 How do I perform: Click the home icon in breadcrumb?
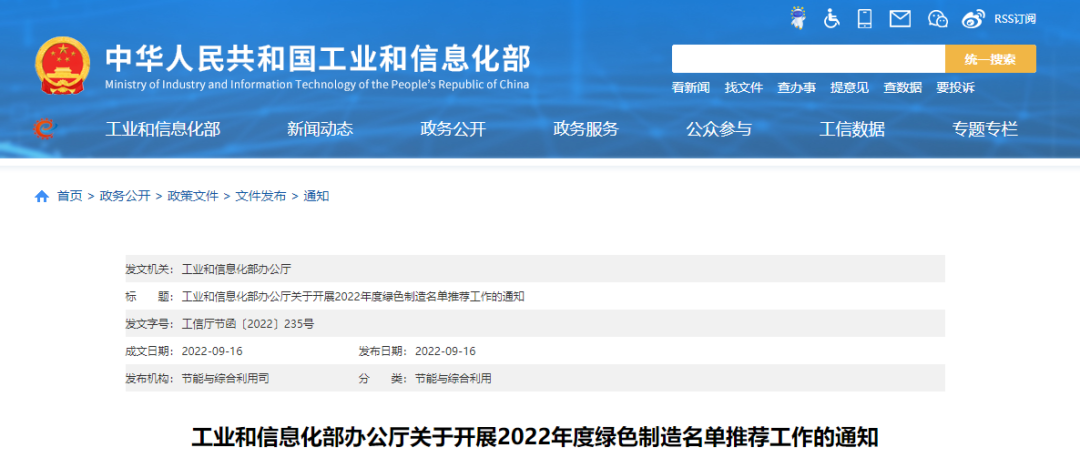point(42,196)
